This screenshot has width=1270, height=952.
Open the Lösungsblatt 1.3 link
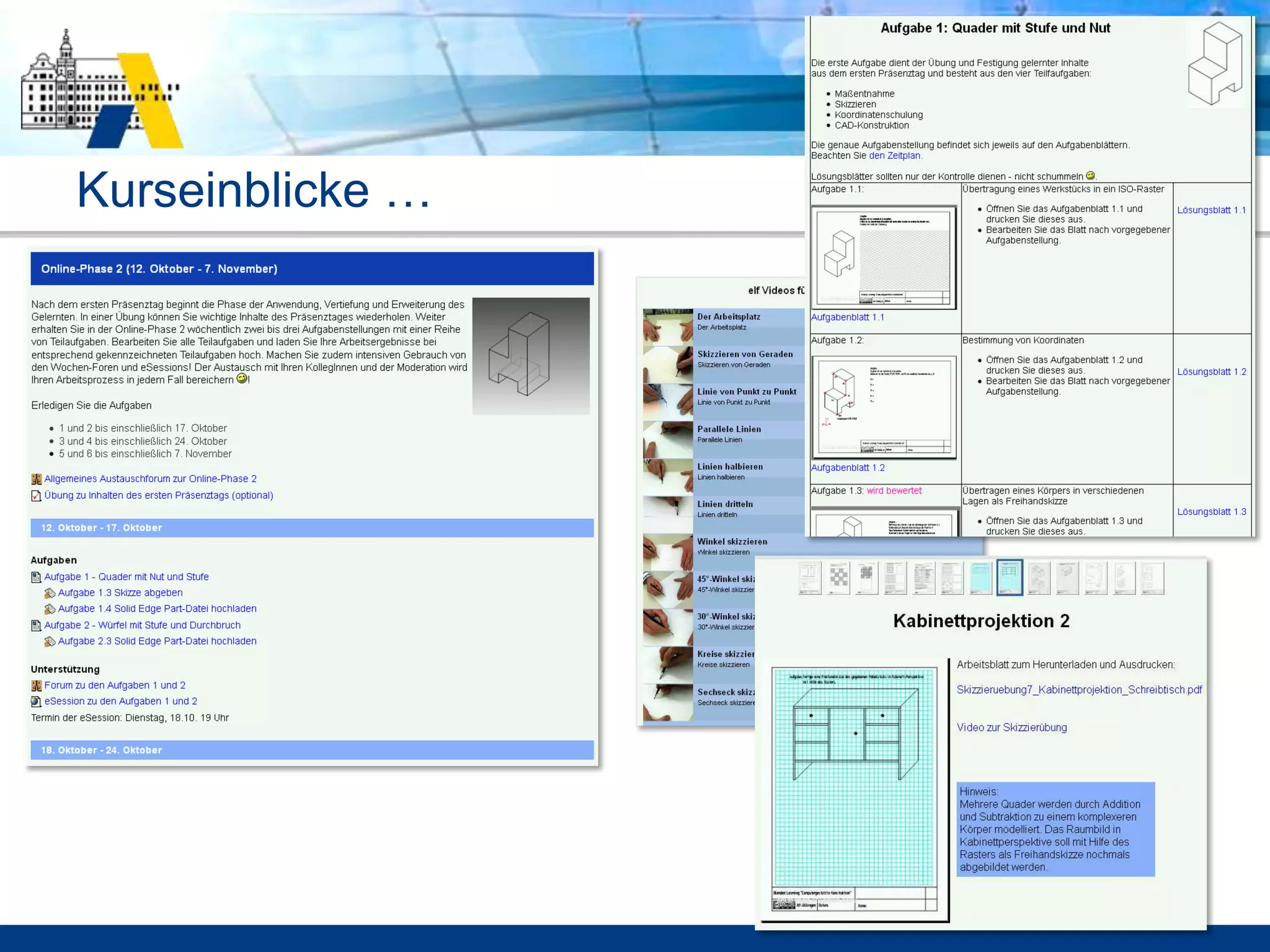pos(1211,512)
